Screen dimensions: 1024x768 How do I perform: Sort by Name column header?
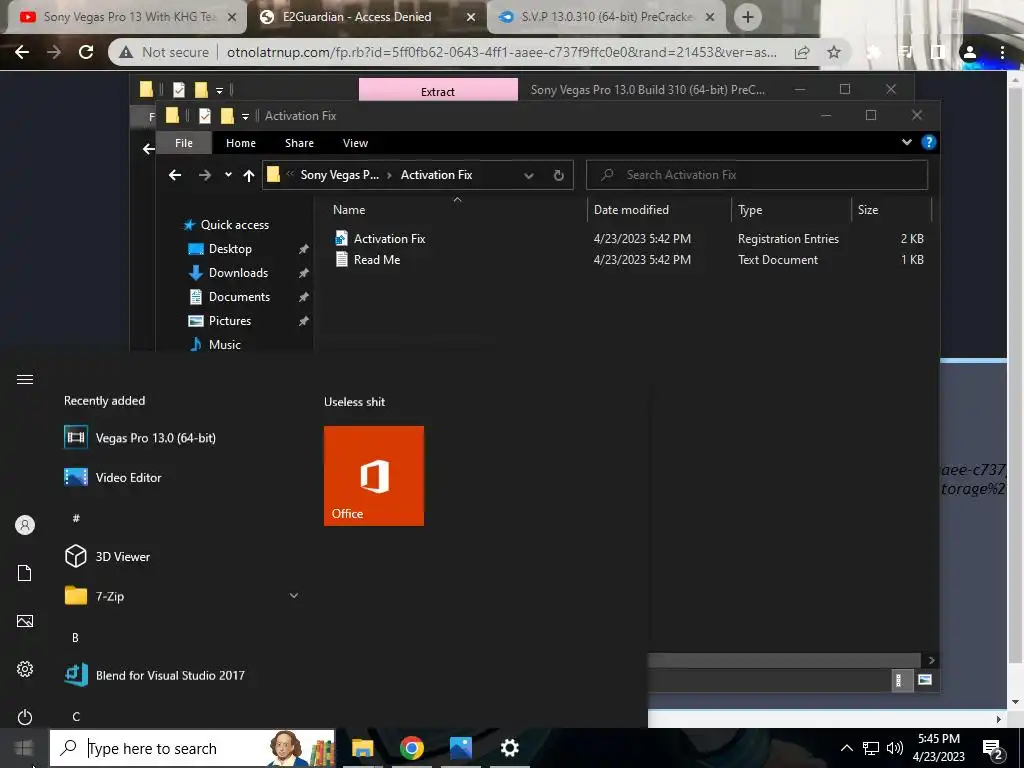pos(349,210)
